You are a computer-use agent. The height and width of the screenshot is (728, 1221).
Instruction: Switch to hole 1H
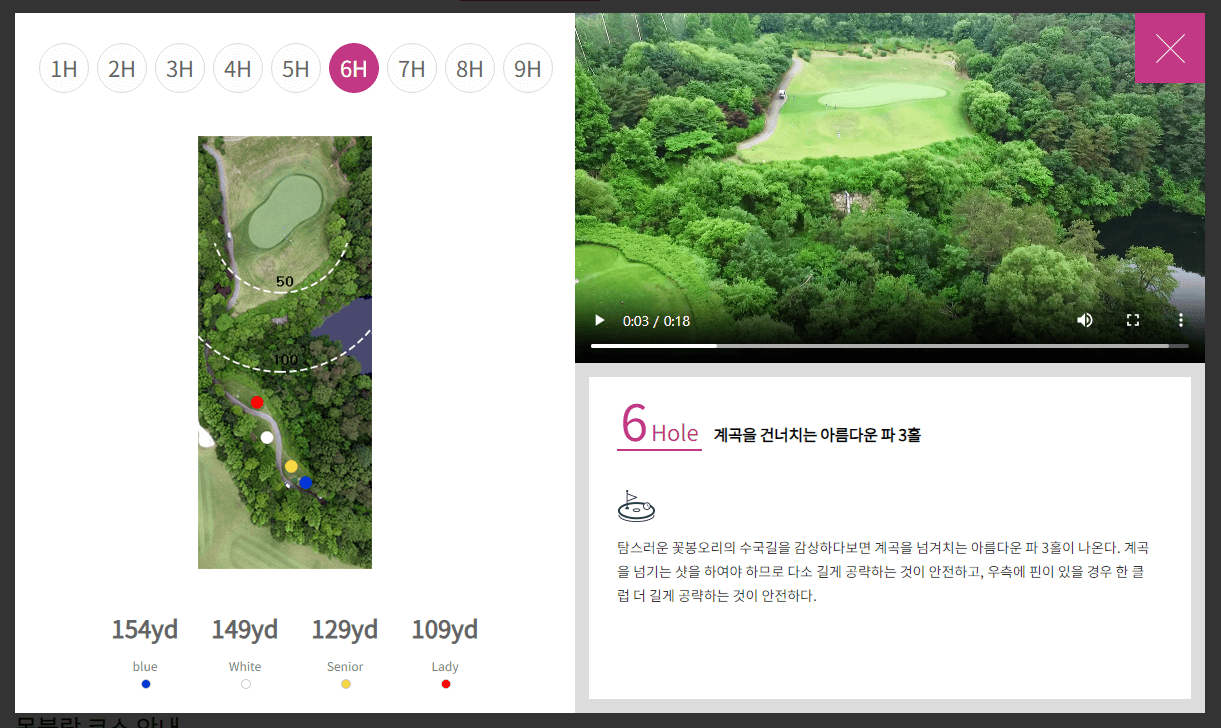click(x=64, y=68)
